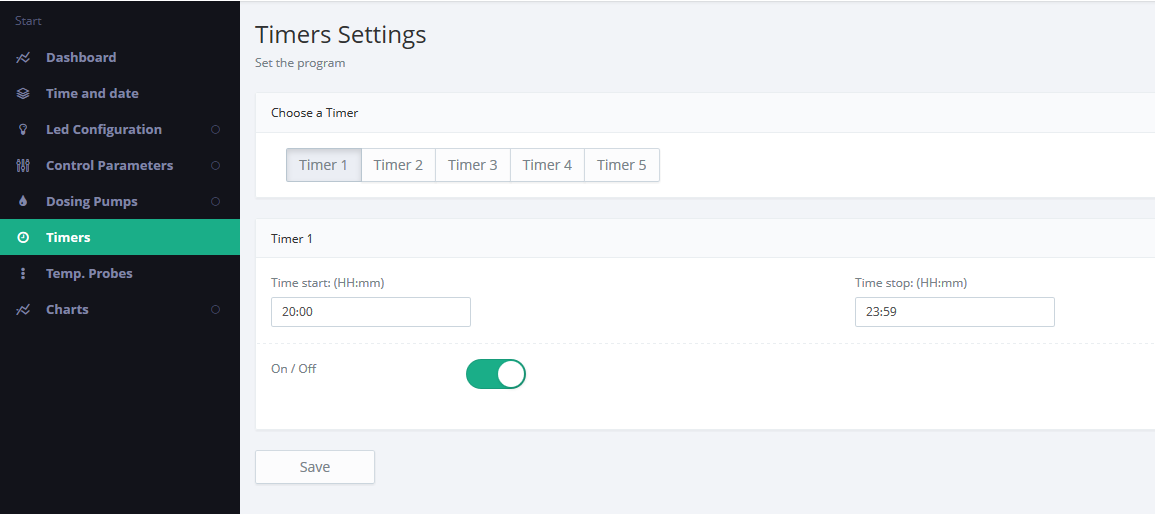
Task: Click the Control Parameters sliders icon
Action: coord(23,166)
